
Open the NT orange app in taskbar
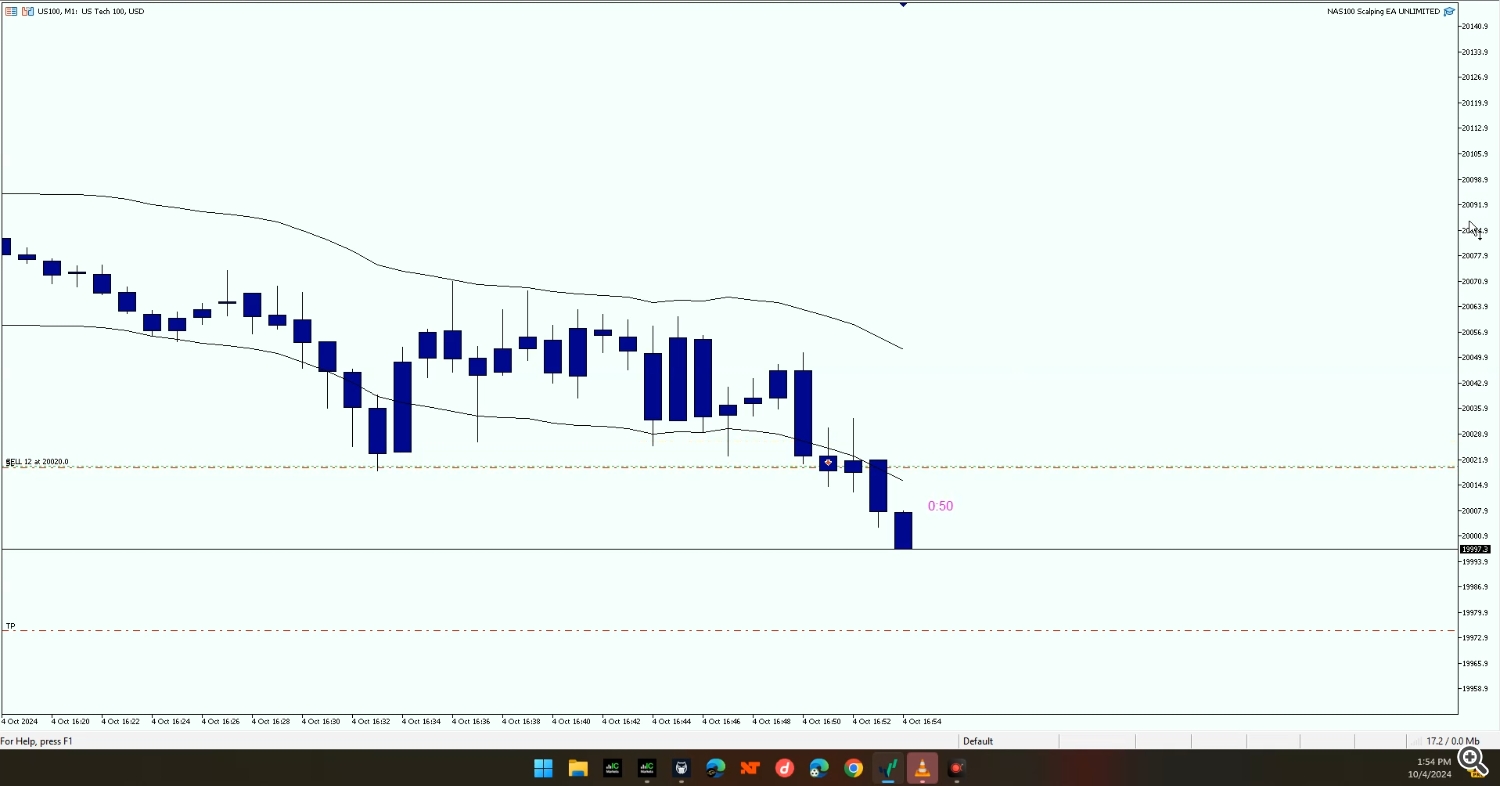(750, 768)
